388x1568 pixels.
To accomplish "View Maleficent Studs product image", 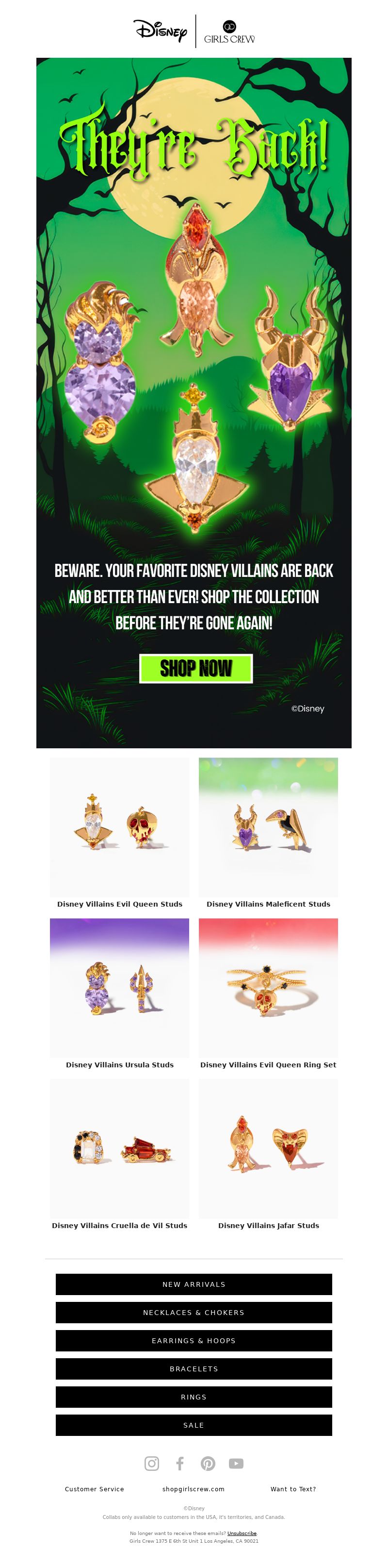I will coord(268,826).
